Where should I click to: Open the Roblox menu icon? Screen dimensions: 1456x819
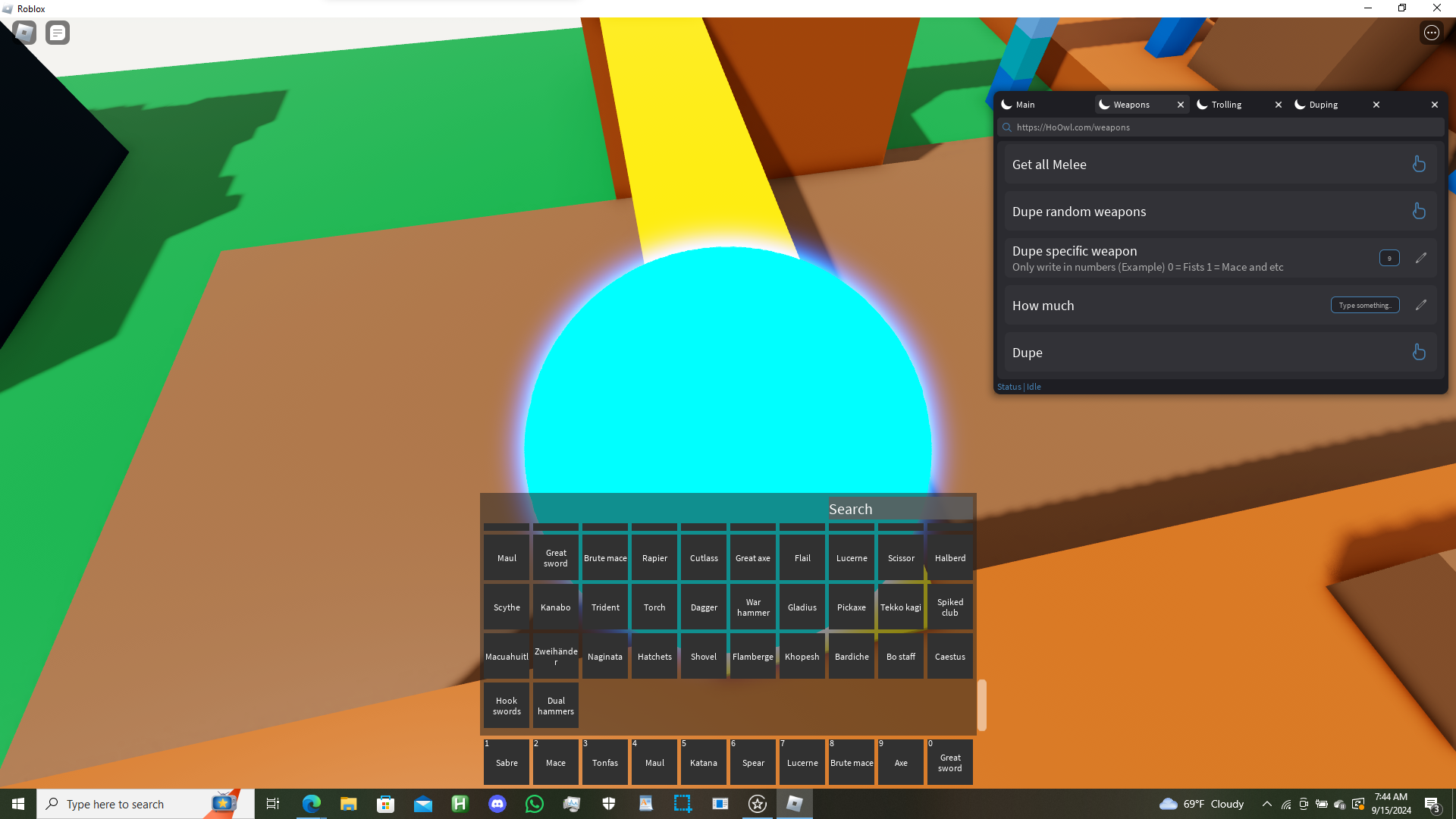click(x=24, y=33)
